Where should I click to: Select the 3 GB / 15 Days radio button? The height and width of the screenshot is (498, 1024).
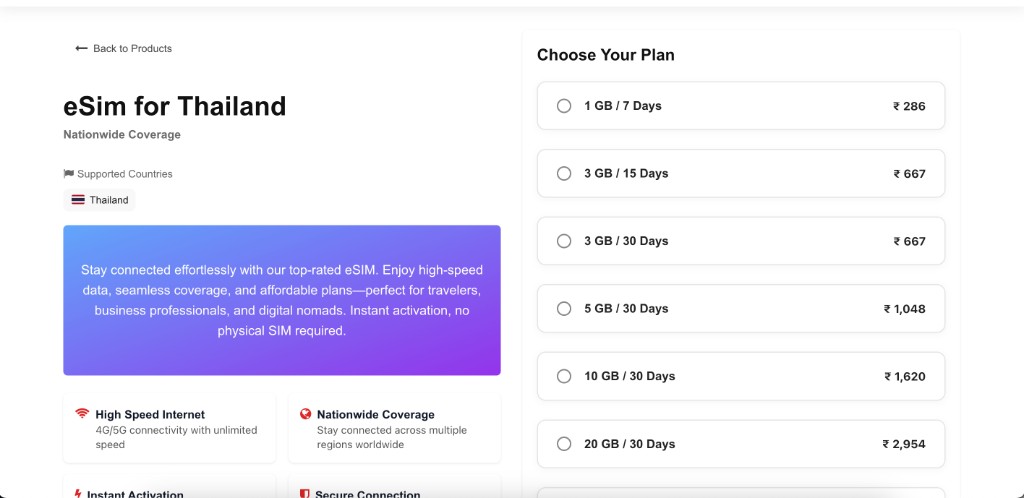click(x=564, y=173)
